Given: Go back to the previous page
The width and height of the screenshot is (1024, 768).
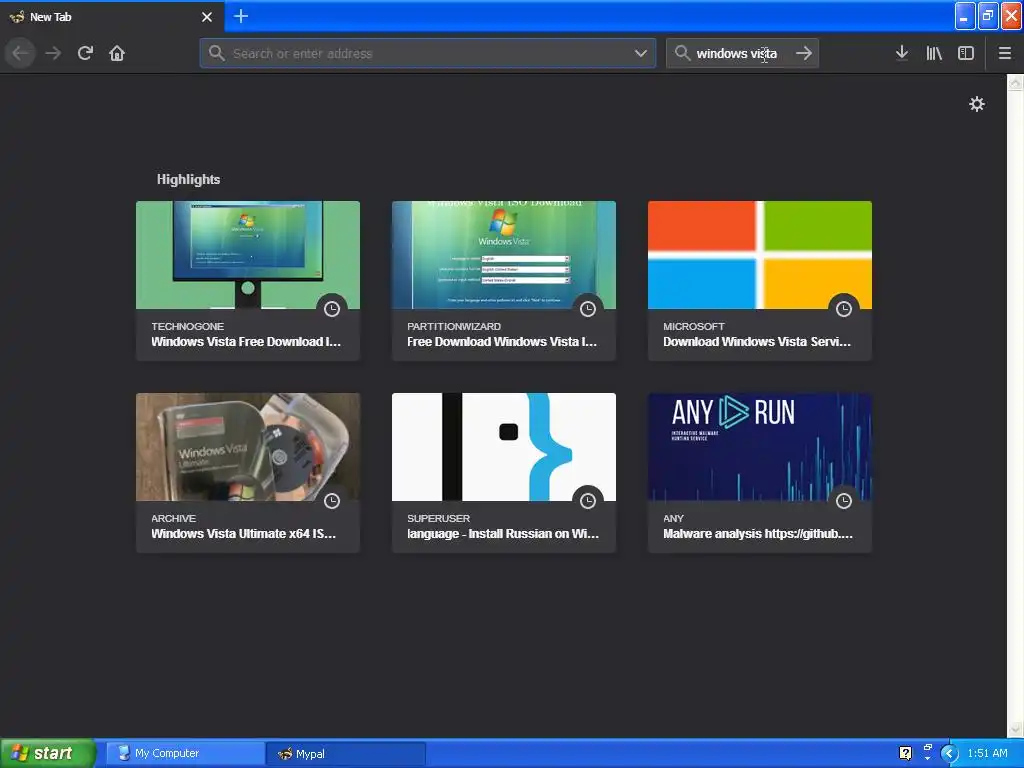Looking at the screenshot, I should tap(20, 53).
